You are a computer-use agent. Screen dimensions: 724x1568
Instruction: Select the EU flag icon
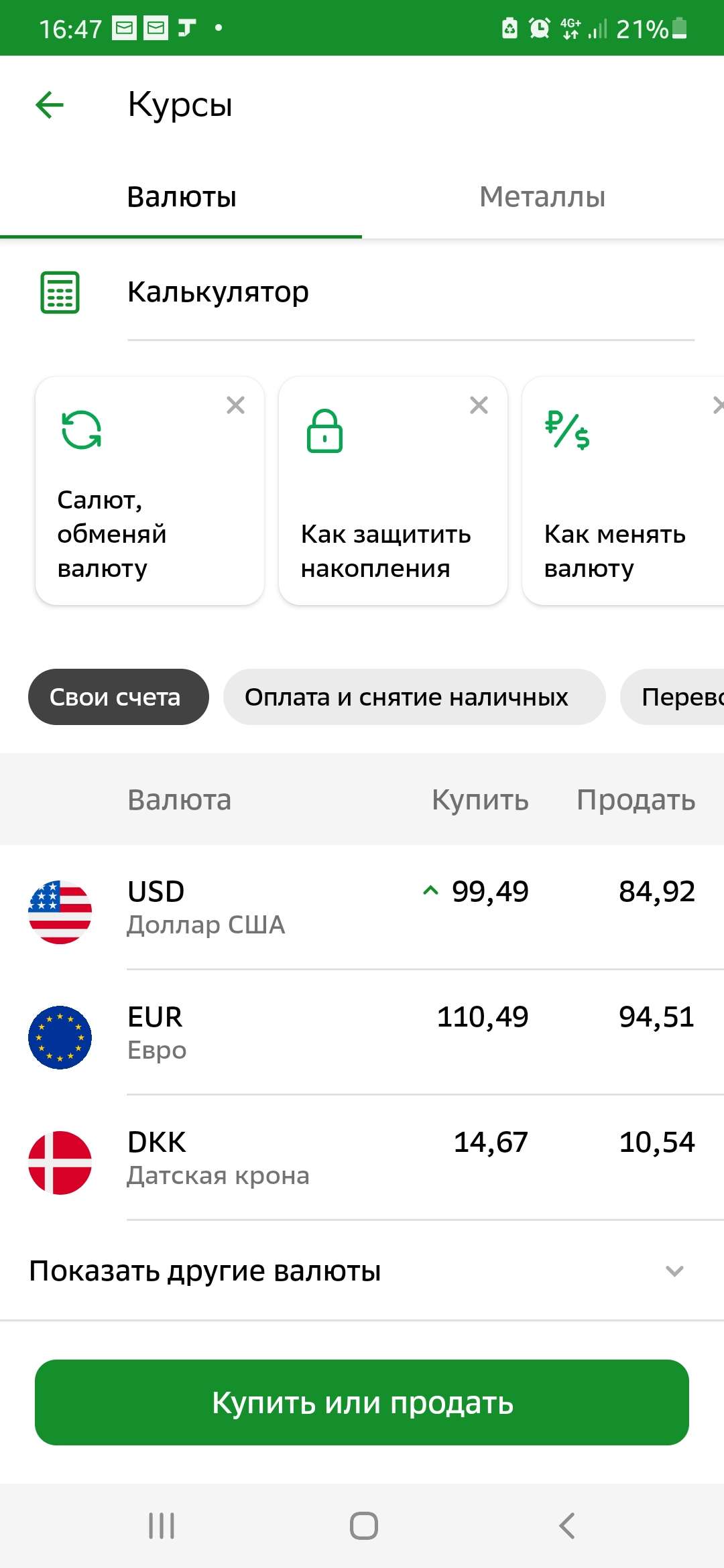[x=60, y=1037]
